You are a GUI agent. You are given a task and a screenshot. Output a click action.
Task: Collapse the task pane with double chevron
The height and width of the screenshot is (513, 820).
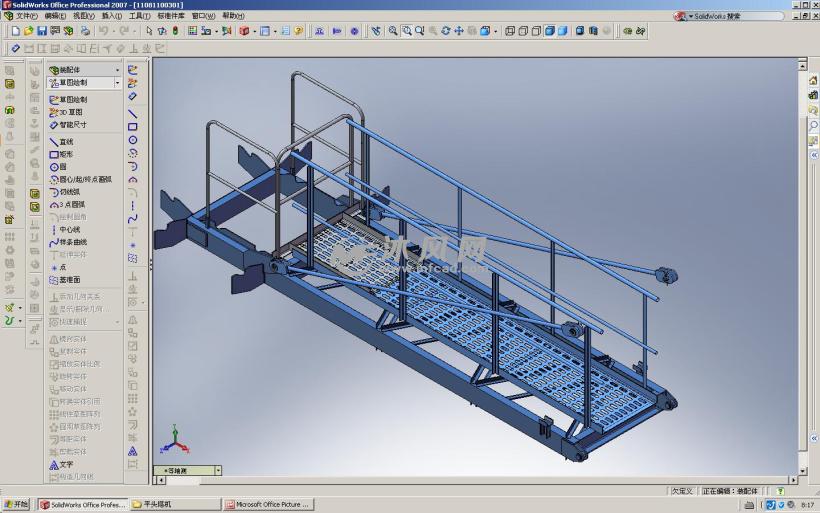pos(814,155)
